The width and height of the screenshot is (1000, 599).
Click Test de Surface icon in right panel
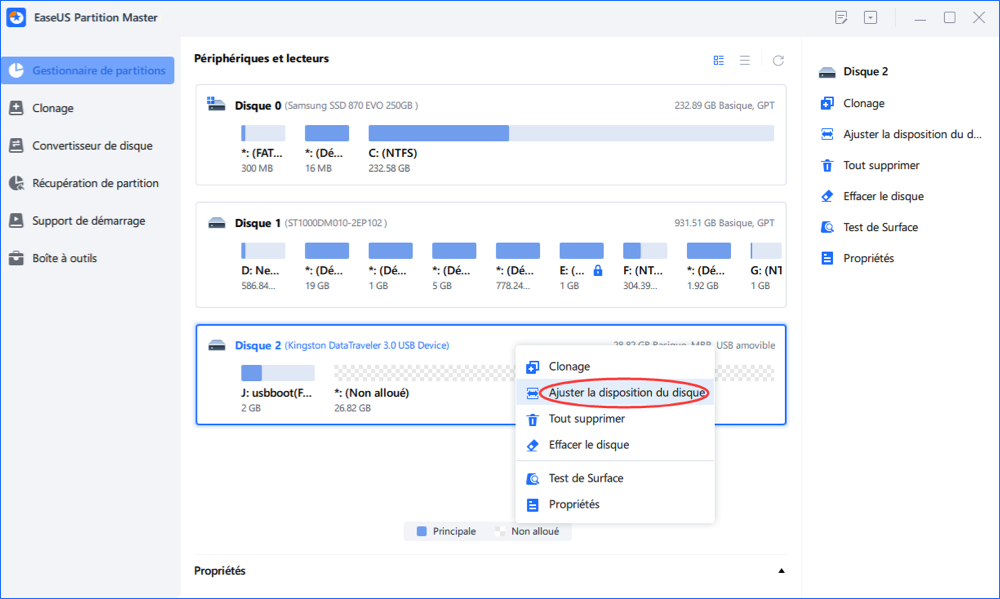(827, 227)
